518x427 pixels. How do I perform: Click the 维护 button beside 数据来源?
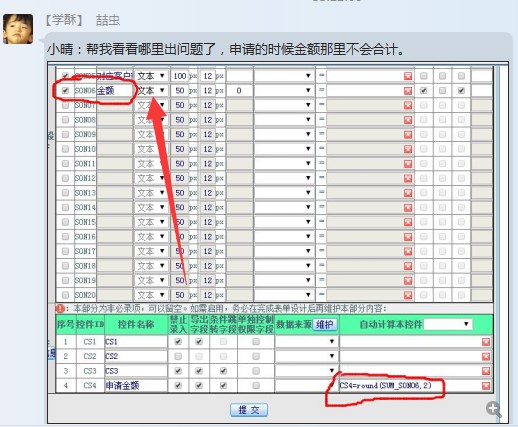pos(325,324)
